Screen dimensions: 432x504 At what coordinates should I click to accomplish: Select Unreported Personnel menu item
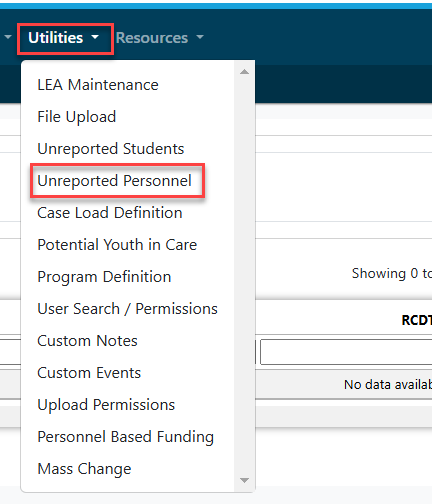click(x=115, y=181)
